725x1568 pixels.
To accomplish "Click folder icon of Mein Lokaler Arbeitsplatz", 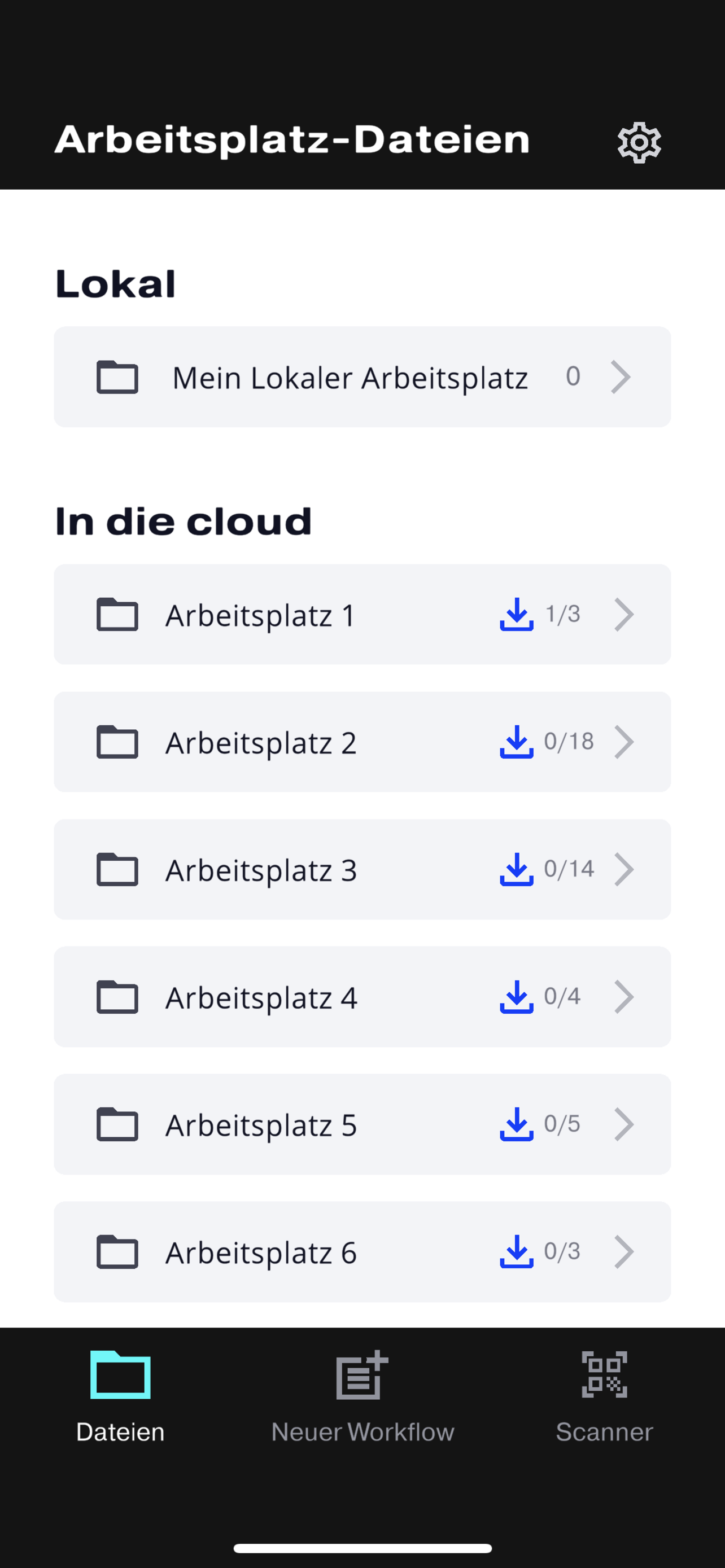I will pos(117,377).
